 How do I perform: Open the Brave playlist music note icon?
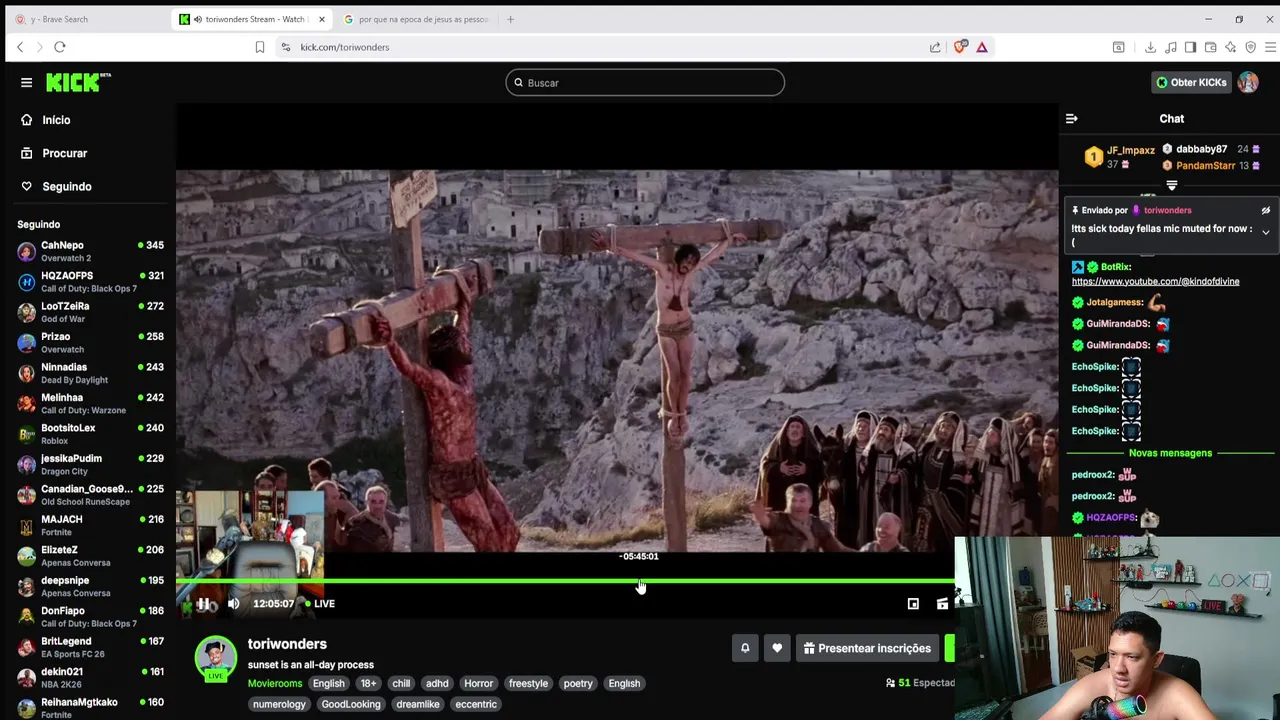(1170, 47)
